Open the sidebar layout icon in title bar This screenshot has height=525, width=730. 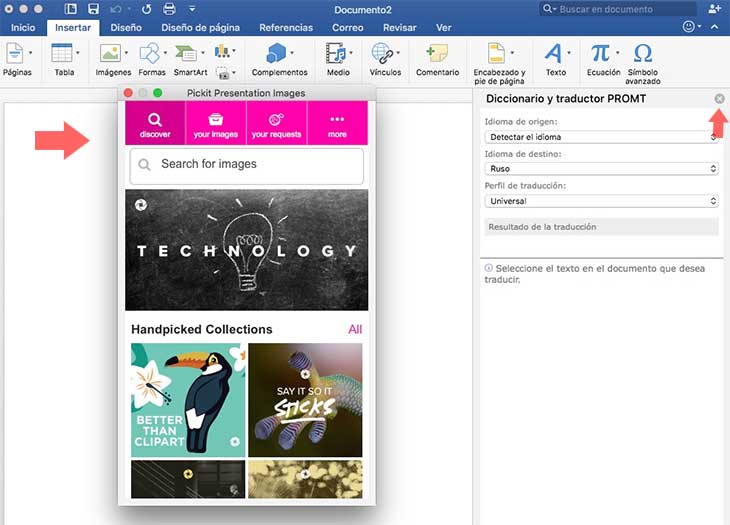(x=71, y=9)
